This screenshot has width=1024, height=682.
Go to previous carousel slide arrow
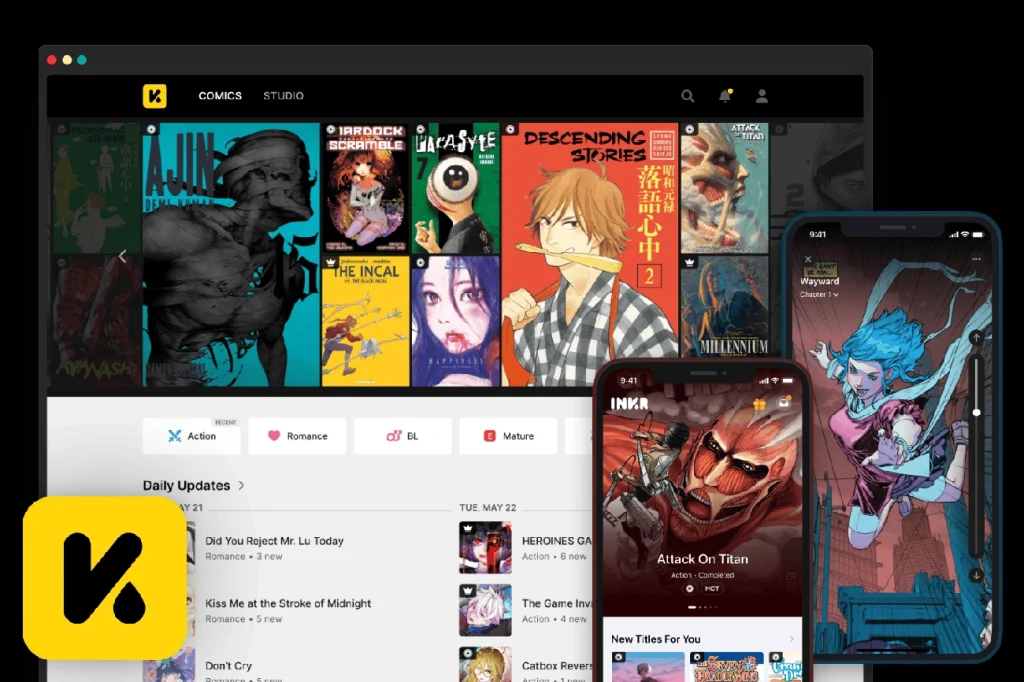[123, 256]
